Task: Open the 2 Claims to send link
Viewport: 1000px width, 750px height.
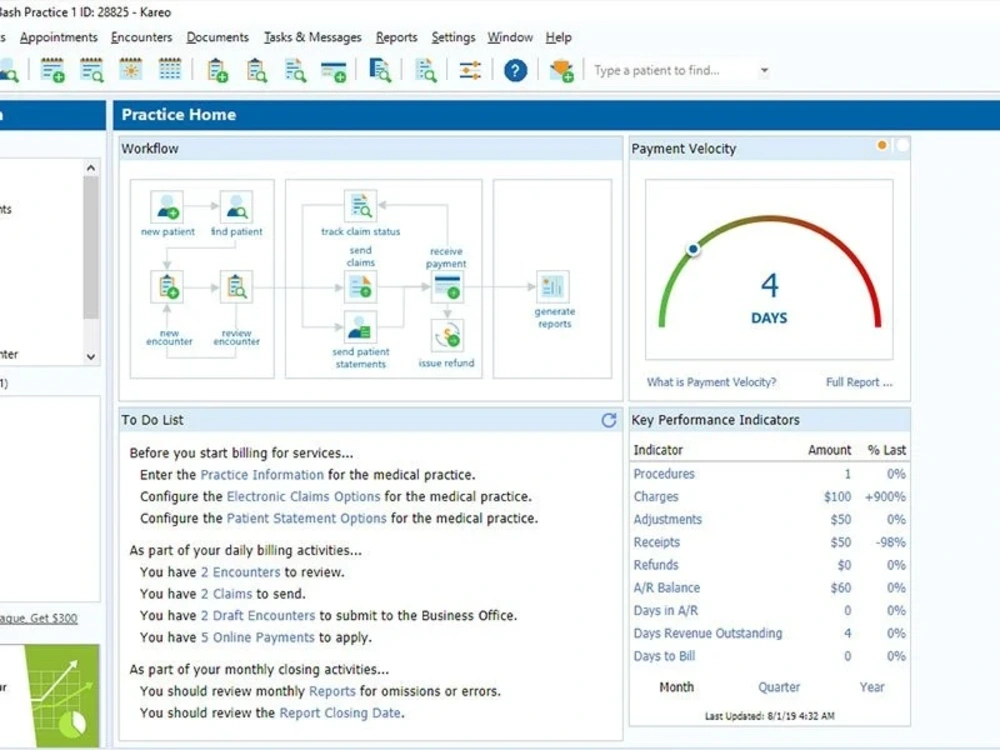Action: 226,594
